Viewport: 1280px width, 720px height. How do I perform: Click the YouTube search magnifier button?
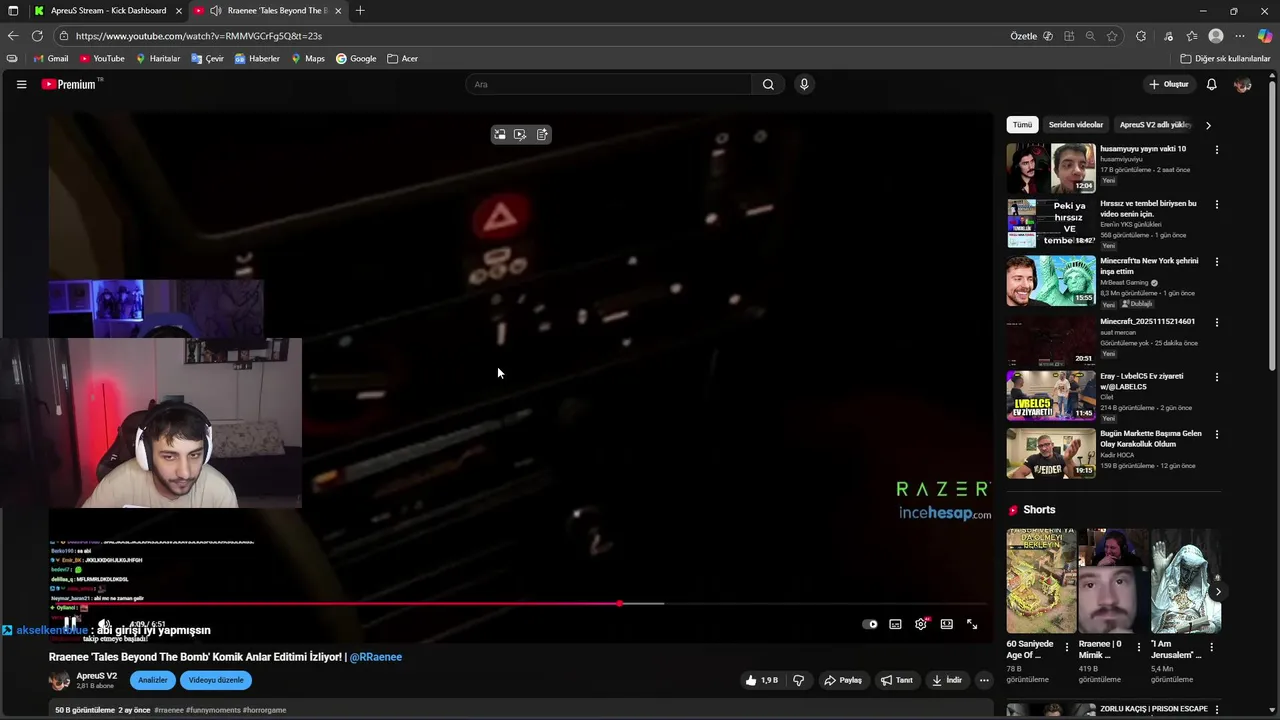(x=768, y=85)
